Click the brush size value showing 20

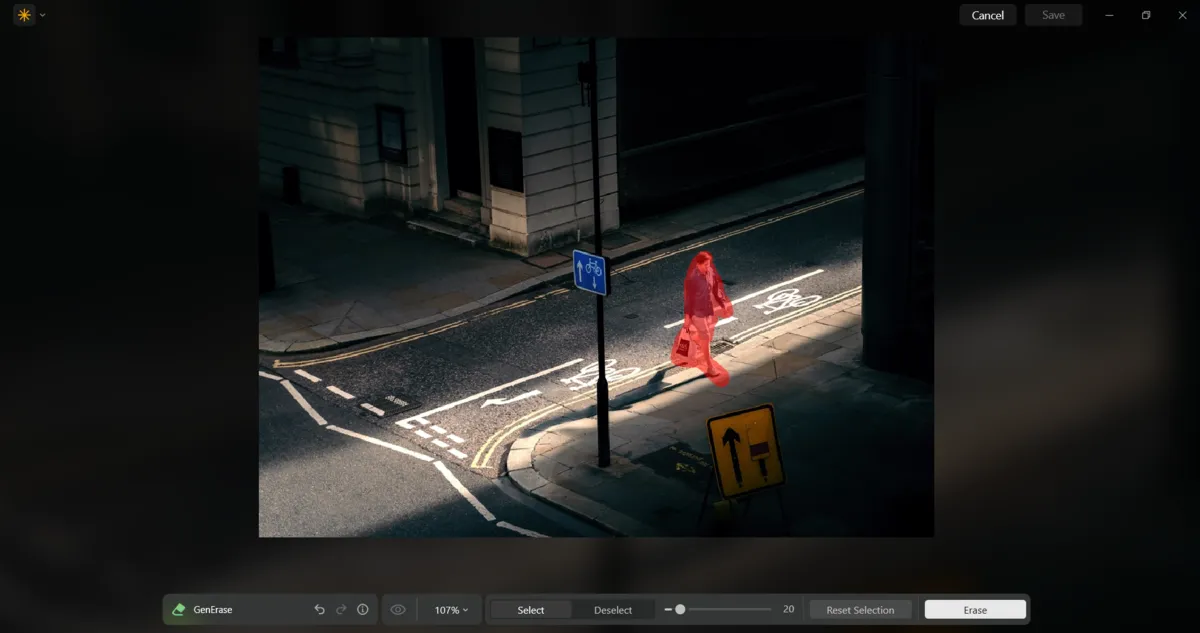787,608
